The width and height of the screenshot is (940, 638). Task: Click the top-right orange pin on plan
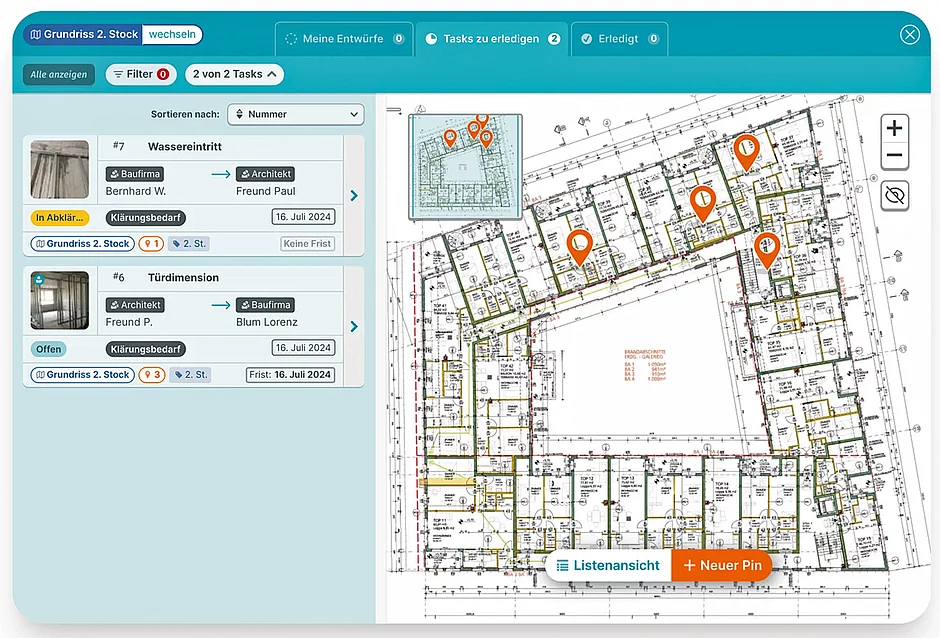pyautogui.click(x=746, y=152)
